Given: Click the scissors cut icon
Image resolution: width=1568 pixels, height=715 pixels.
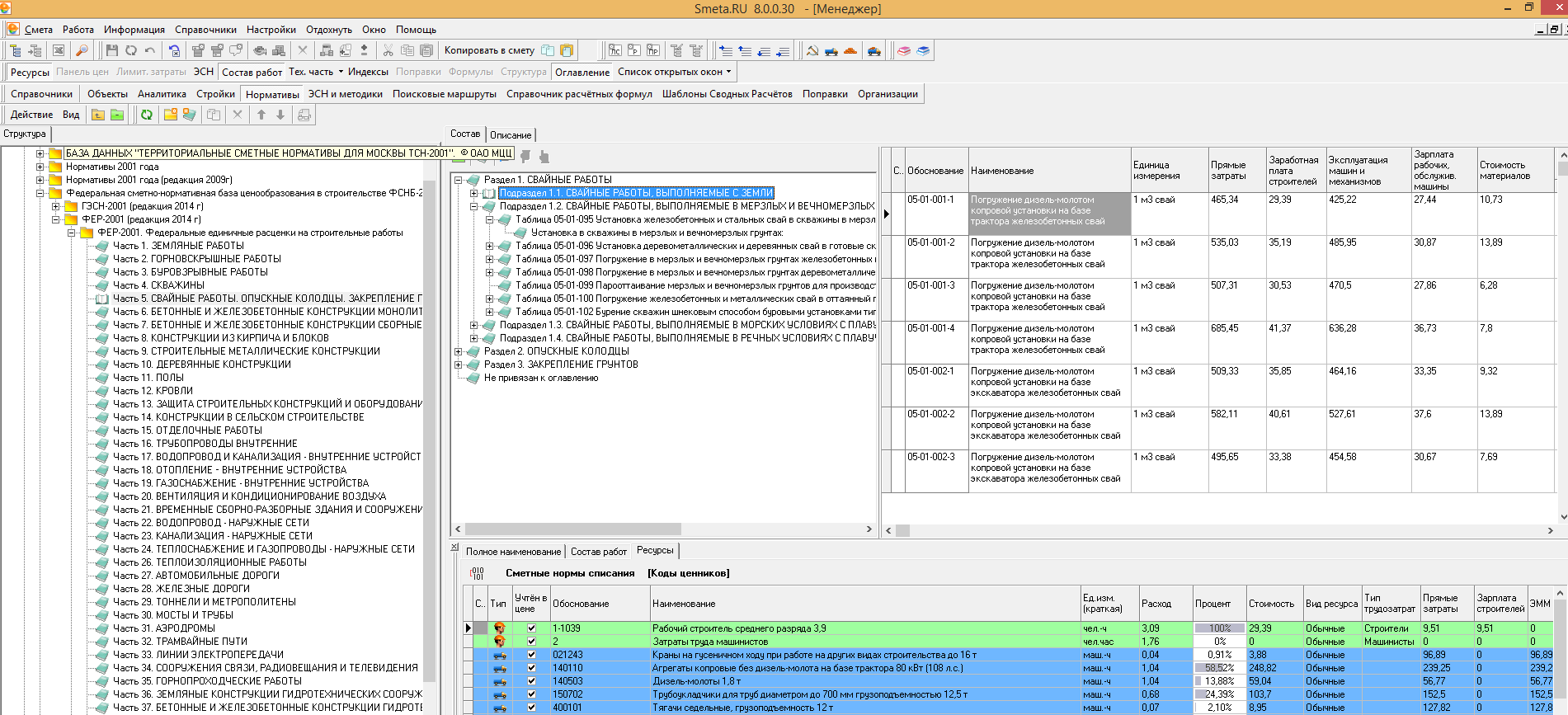Looking at the screenshot, I should [x=388, y=51].
